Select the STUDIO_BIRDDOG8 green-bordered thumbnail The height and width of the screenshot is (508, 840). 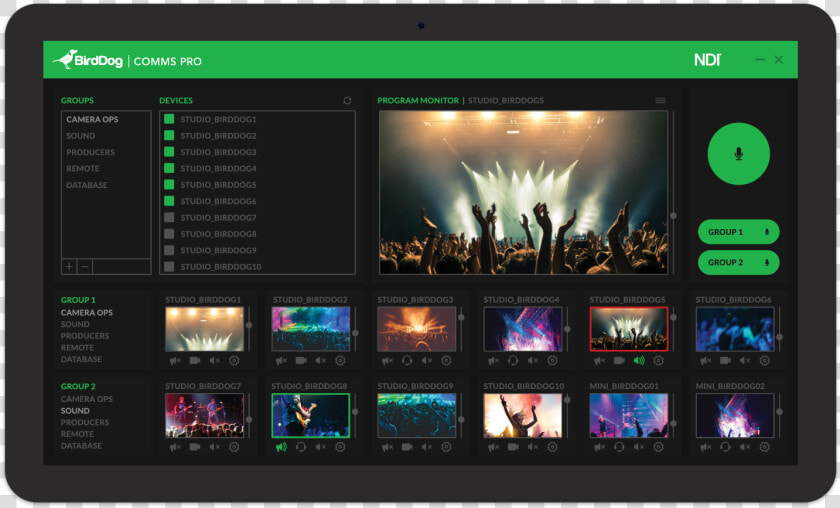tap(311, 415)
